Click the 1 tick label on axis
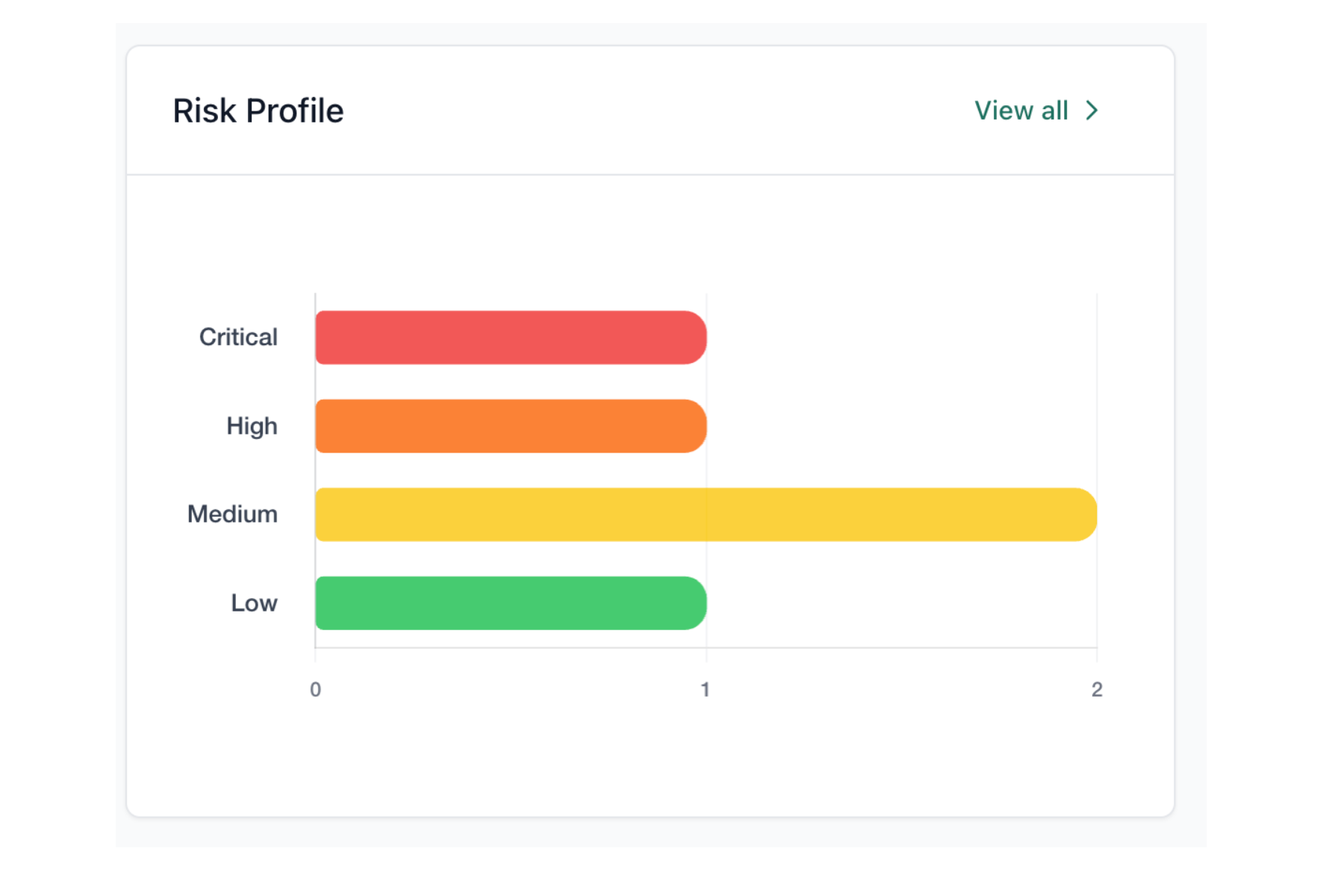 tap(706, 689)
